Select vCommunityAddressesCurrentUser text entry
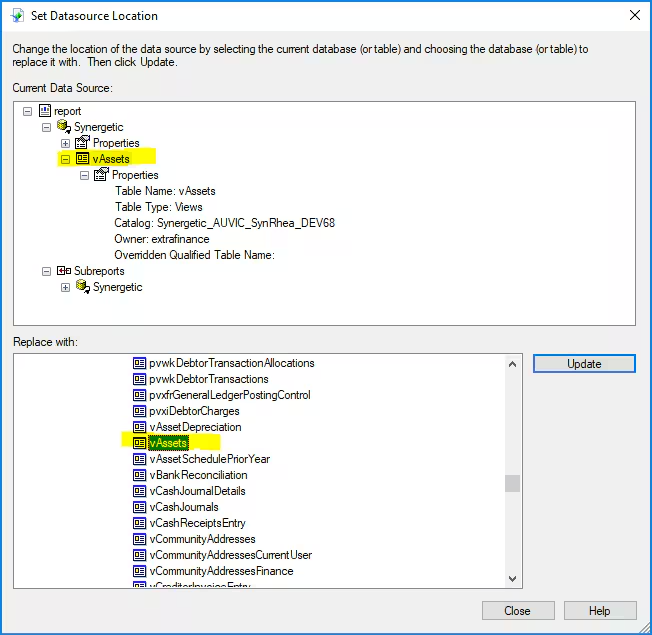This screenshot has width=652, height=635. (x=230, y=555)
